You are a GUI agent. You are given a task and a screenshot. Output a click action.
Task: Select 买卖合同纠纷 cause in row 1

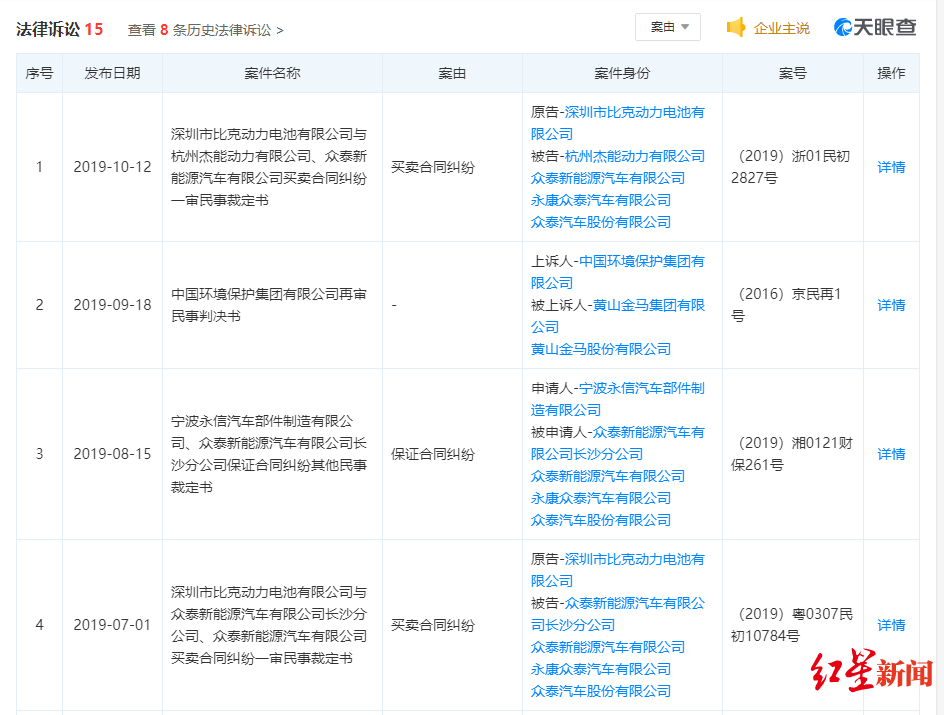tap(433, 167)
